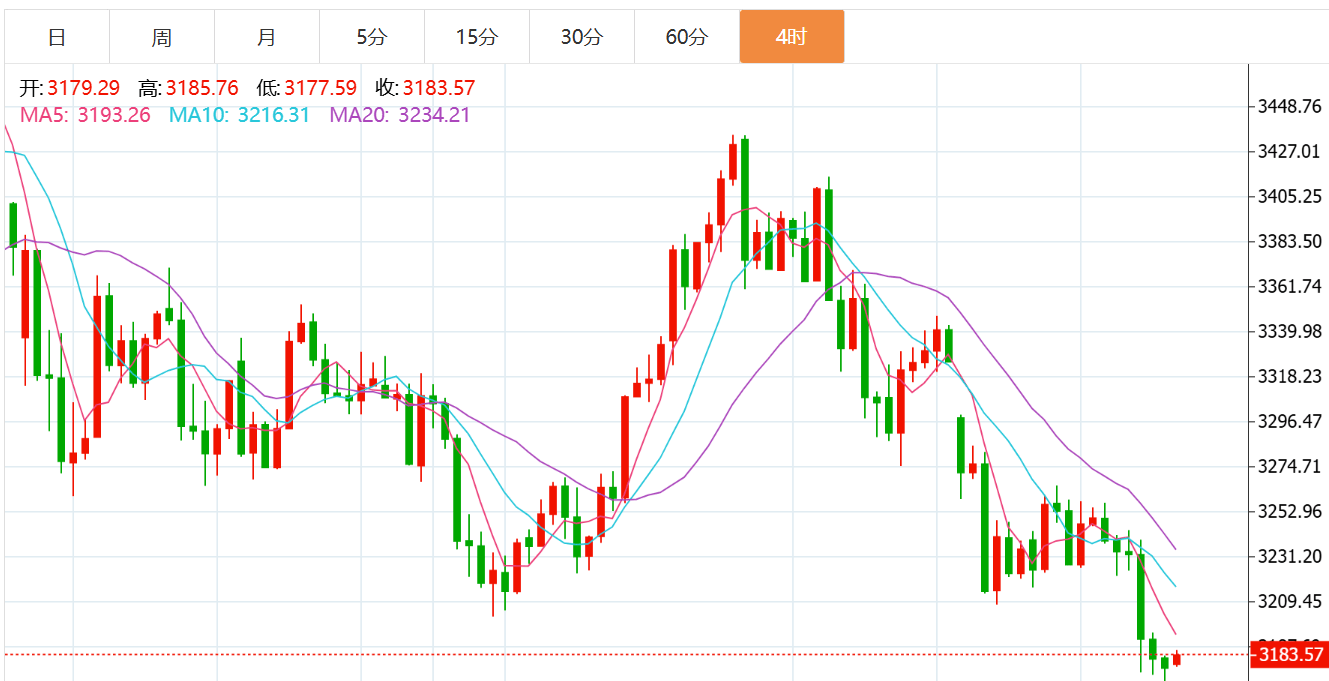Click the active orange 4时 tab
Image resolution: width=1329 pixels, height=681 pixels.
pyautogui.click(x=791, y=38)
